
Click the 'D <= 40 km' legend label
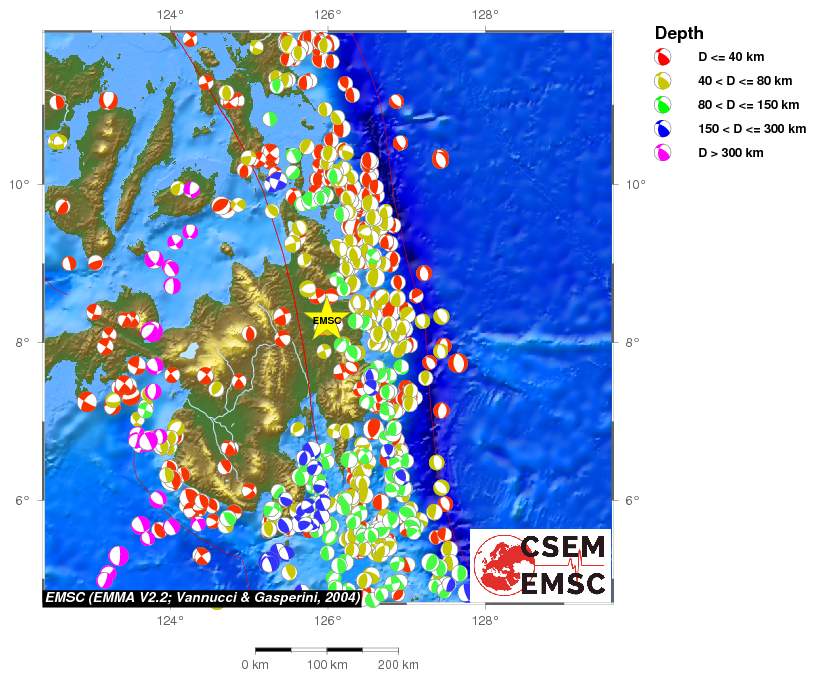(730, 57)
